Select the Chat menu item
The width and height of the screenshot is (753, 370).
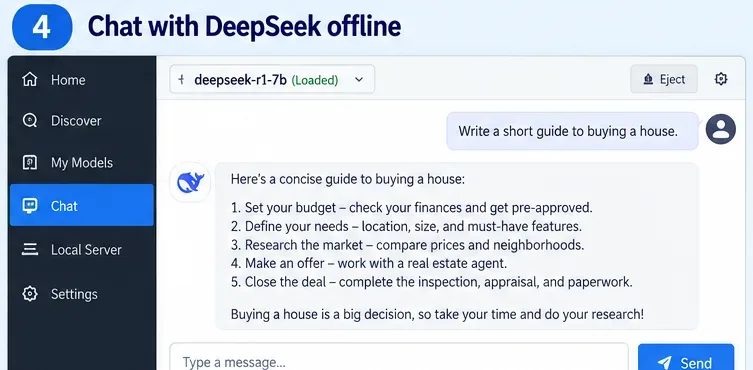[82, 205]
